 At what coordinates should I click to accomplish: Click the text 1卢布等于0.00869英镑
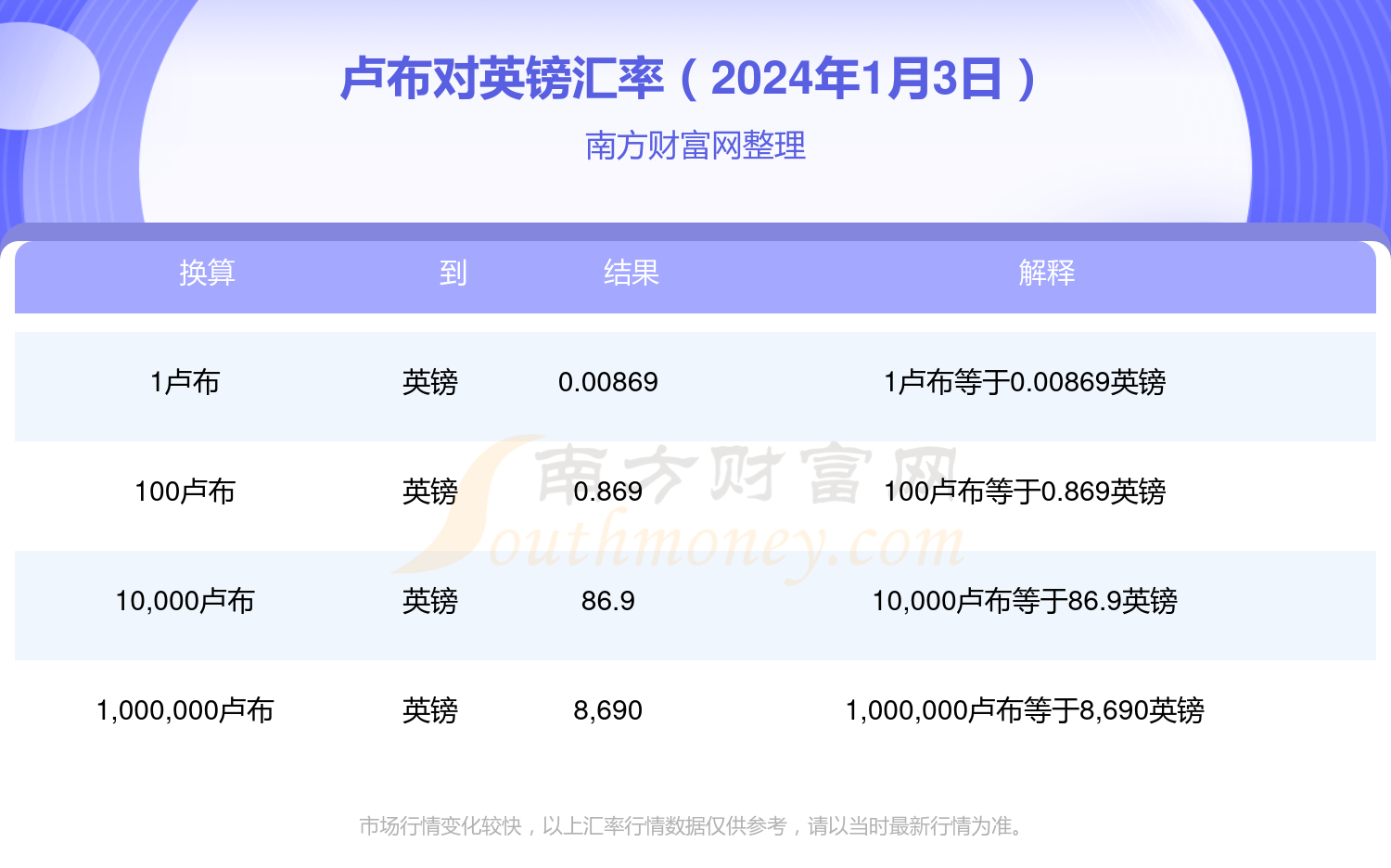point(1025,382)
